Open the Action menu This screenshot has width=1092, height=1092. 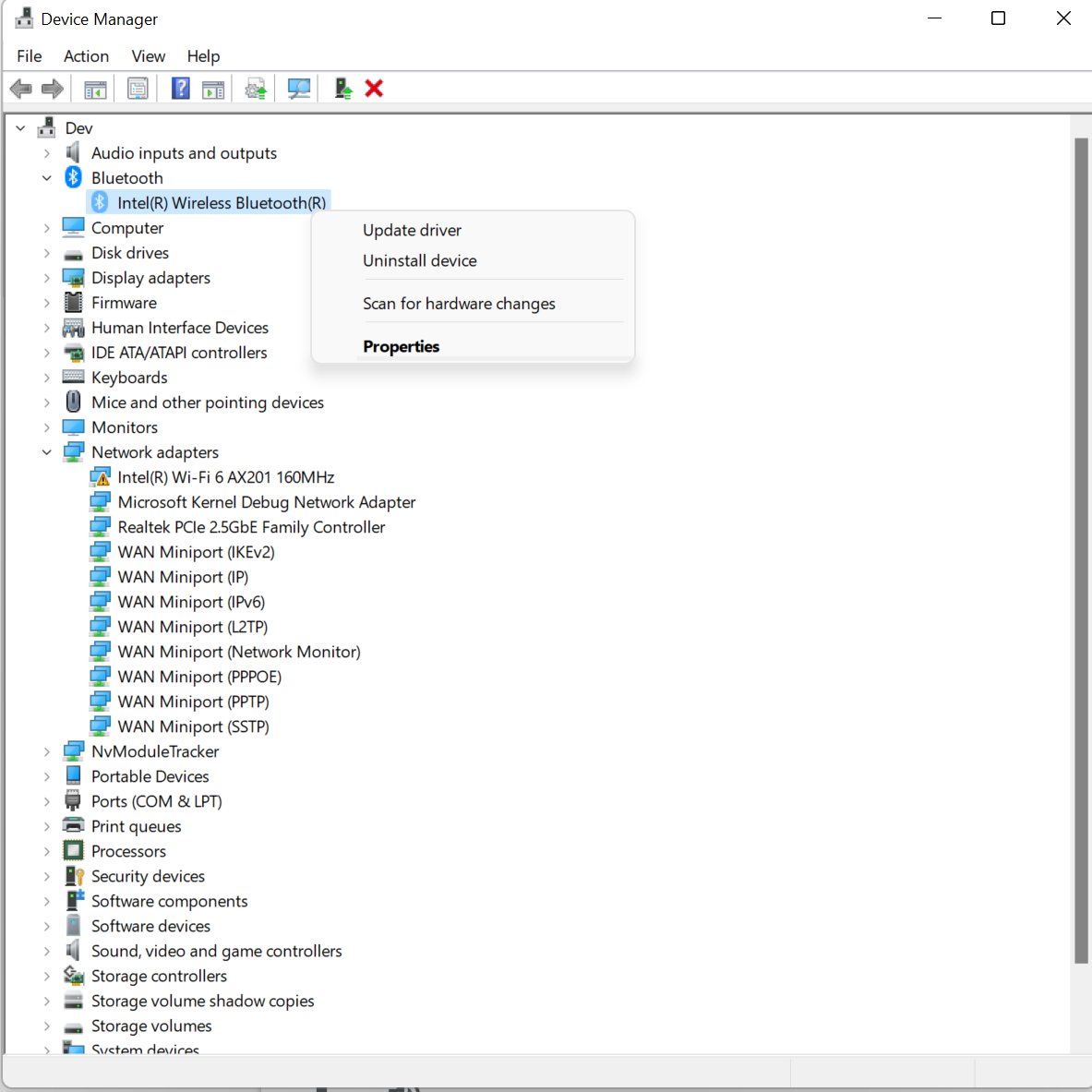86,56
